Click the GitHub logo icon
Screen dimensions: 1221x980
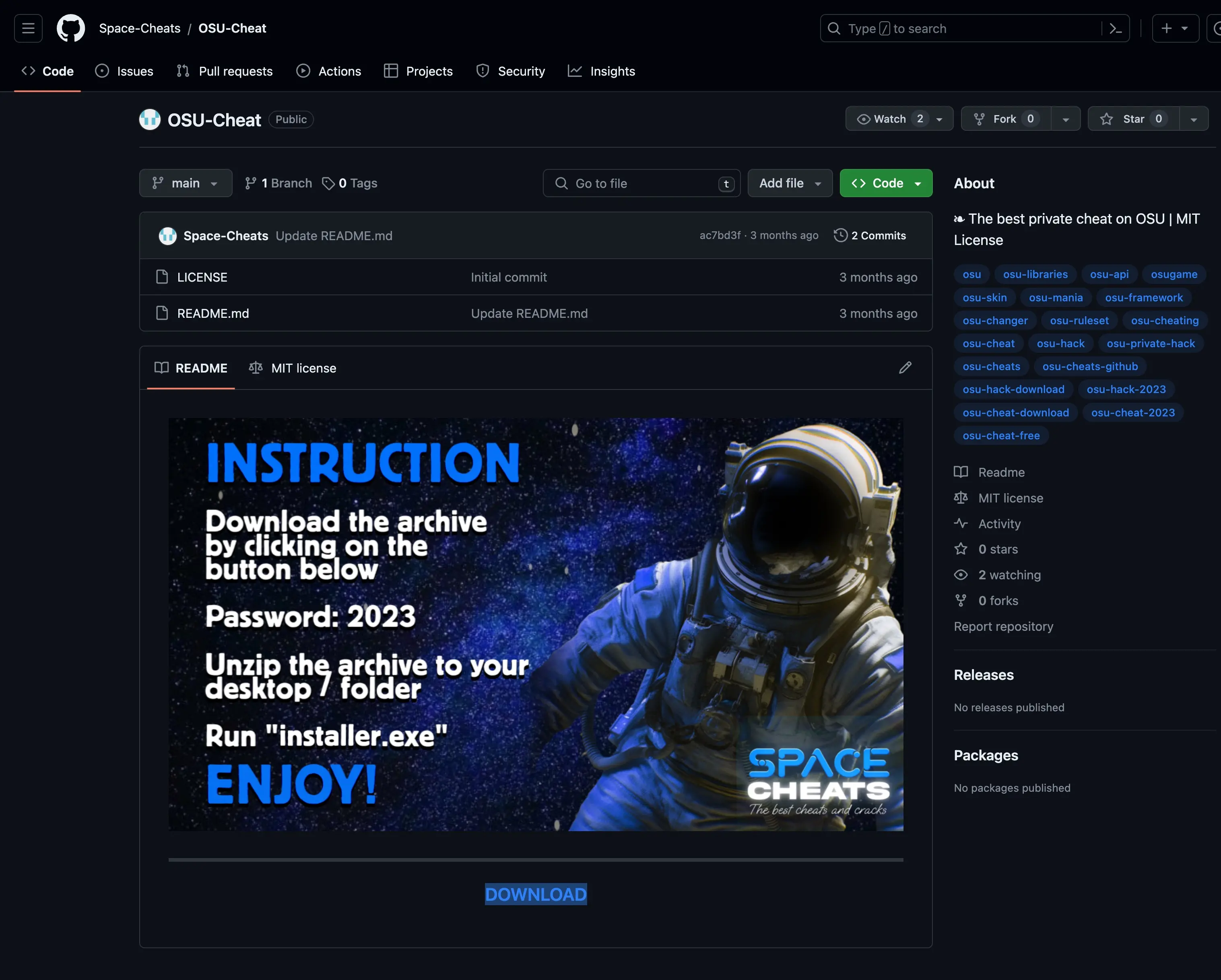71,28
